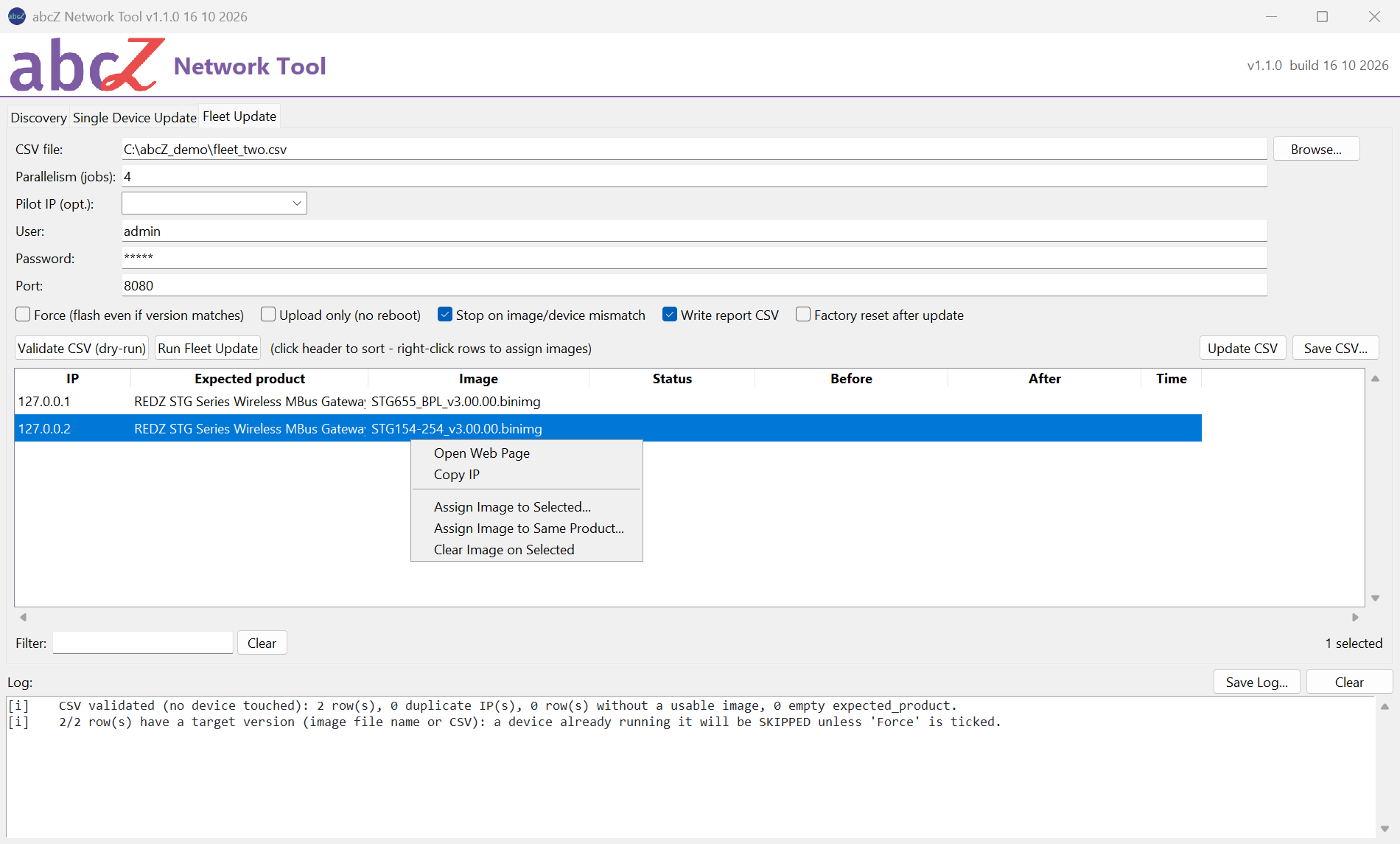This screenshot has width=1400, height=844.
Task: Click the Update CSV button
Action: 1242,348
